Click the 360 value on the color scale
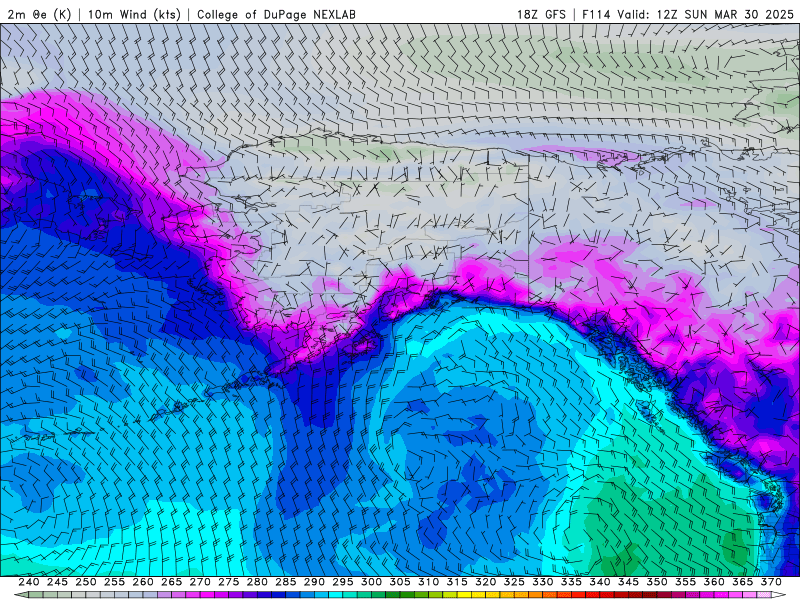Image resolution: width=800 pixels, height=600 pixels. [714, 582]
